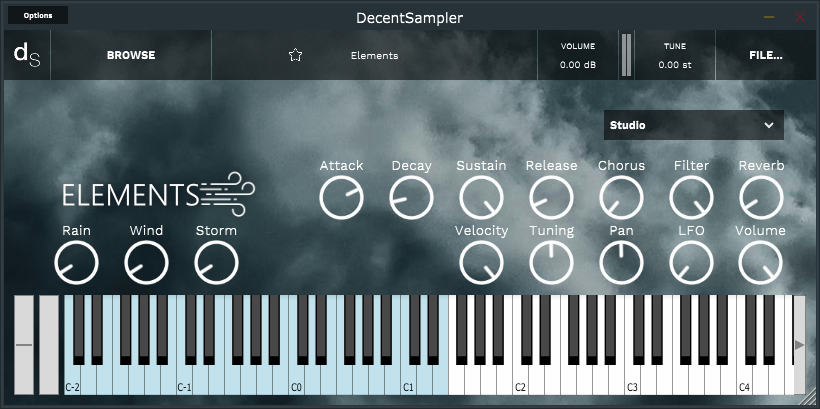The image size is (820, 409).
Task: Click the Pan knob
Action: click(x=621, y=263)
